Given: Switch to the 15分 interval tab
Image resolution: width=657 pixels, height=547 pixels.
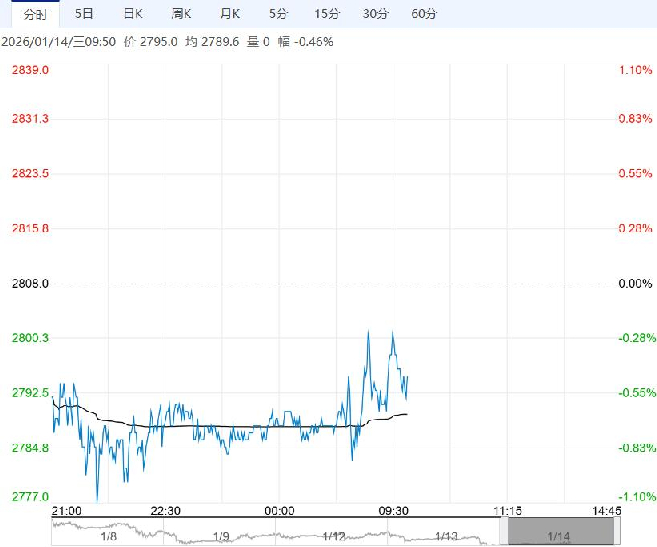Looking at the screenshot, I should pos(326,14).
